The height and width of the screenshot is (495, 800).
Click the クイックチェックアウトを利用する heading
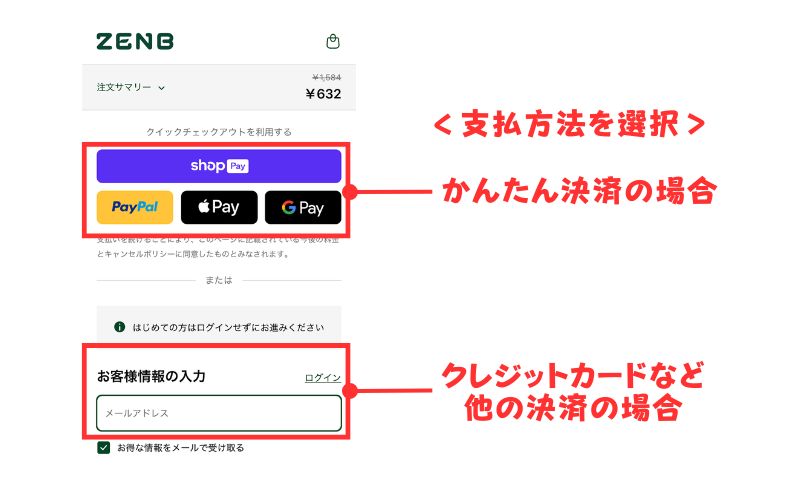[219, 132]
